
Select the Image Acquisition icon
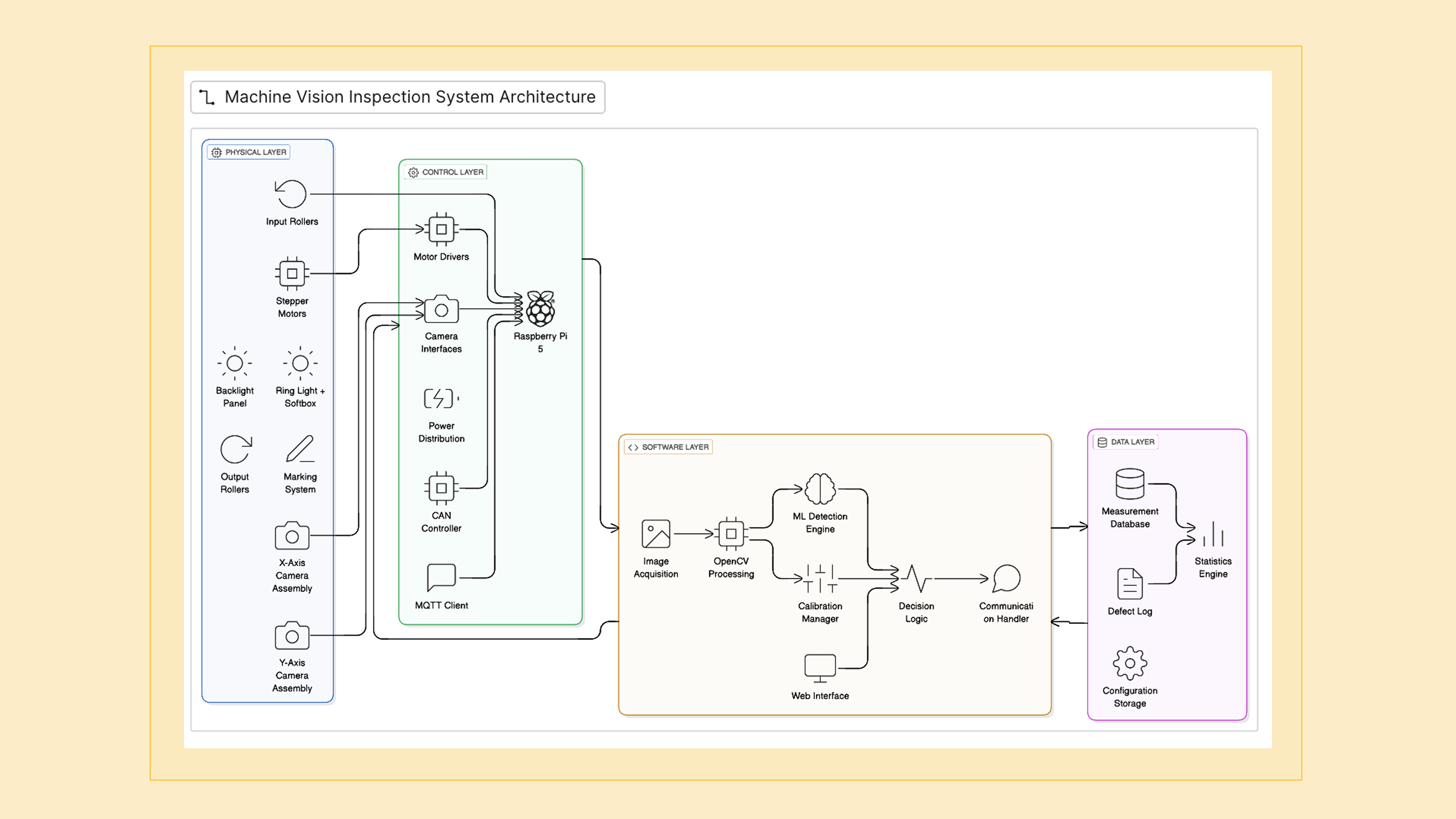[656, 532]
